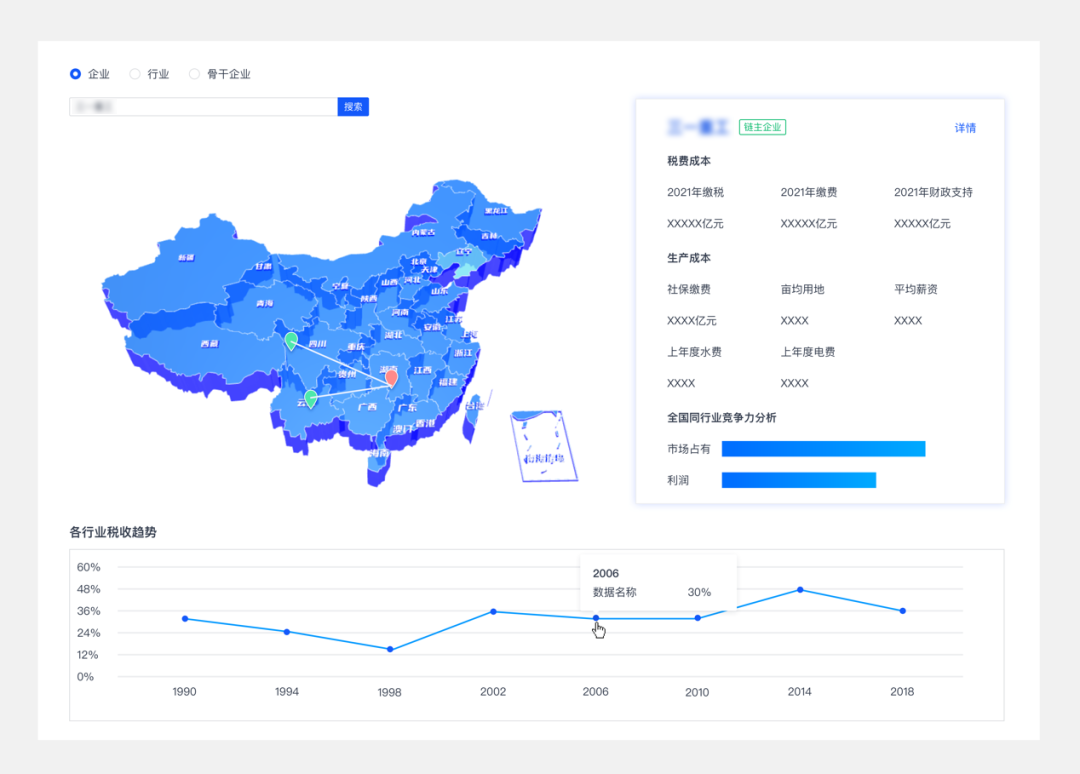The image size is (1080, 774).
Task: Open the 详情 link on the company card
Action: (x=964, y=127)
